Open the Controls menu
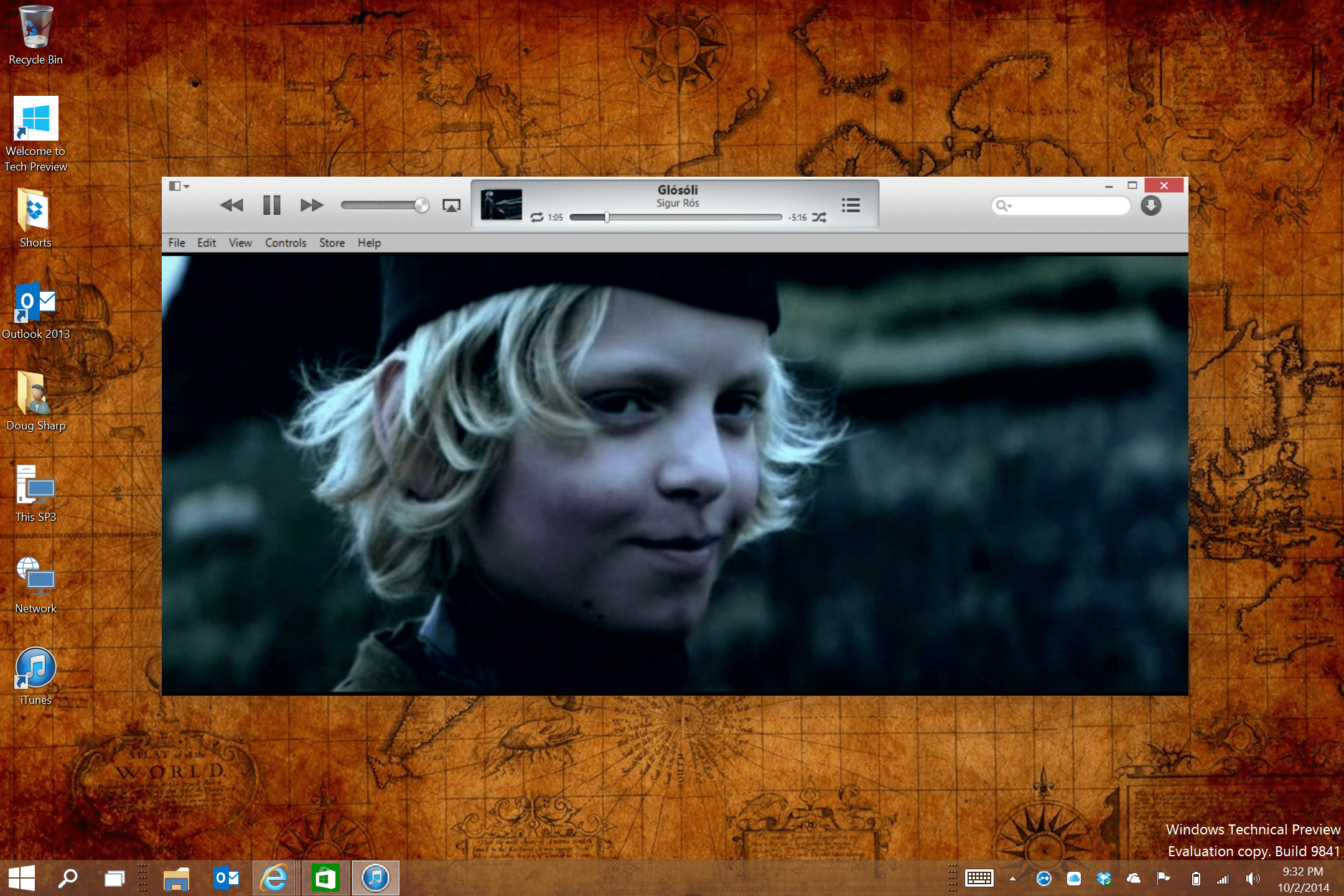Viewport: 1344px width, 896px height. 286,243
